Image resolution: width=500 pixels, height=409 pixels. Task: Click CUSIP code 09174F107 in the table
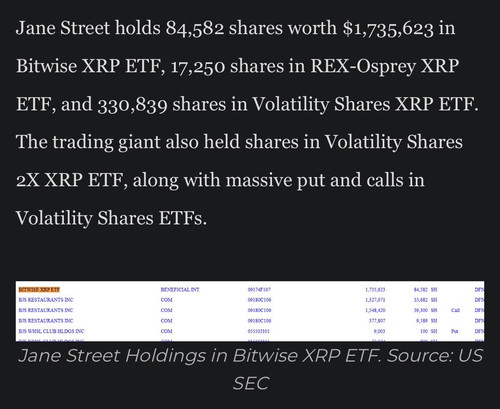coord(259,290)
